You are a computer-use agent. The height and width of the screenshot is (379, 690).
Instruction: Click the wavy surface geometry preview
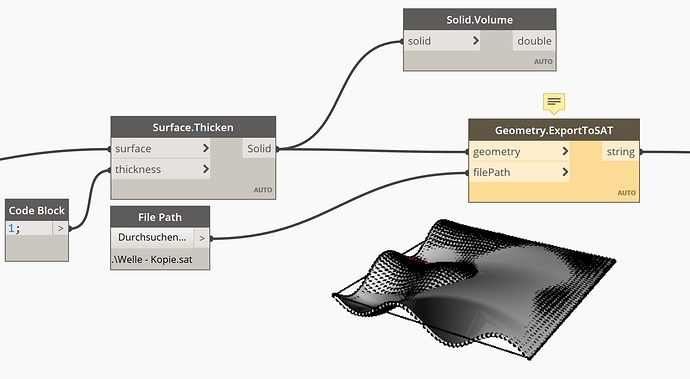[x=473, y=289]
